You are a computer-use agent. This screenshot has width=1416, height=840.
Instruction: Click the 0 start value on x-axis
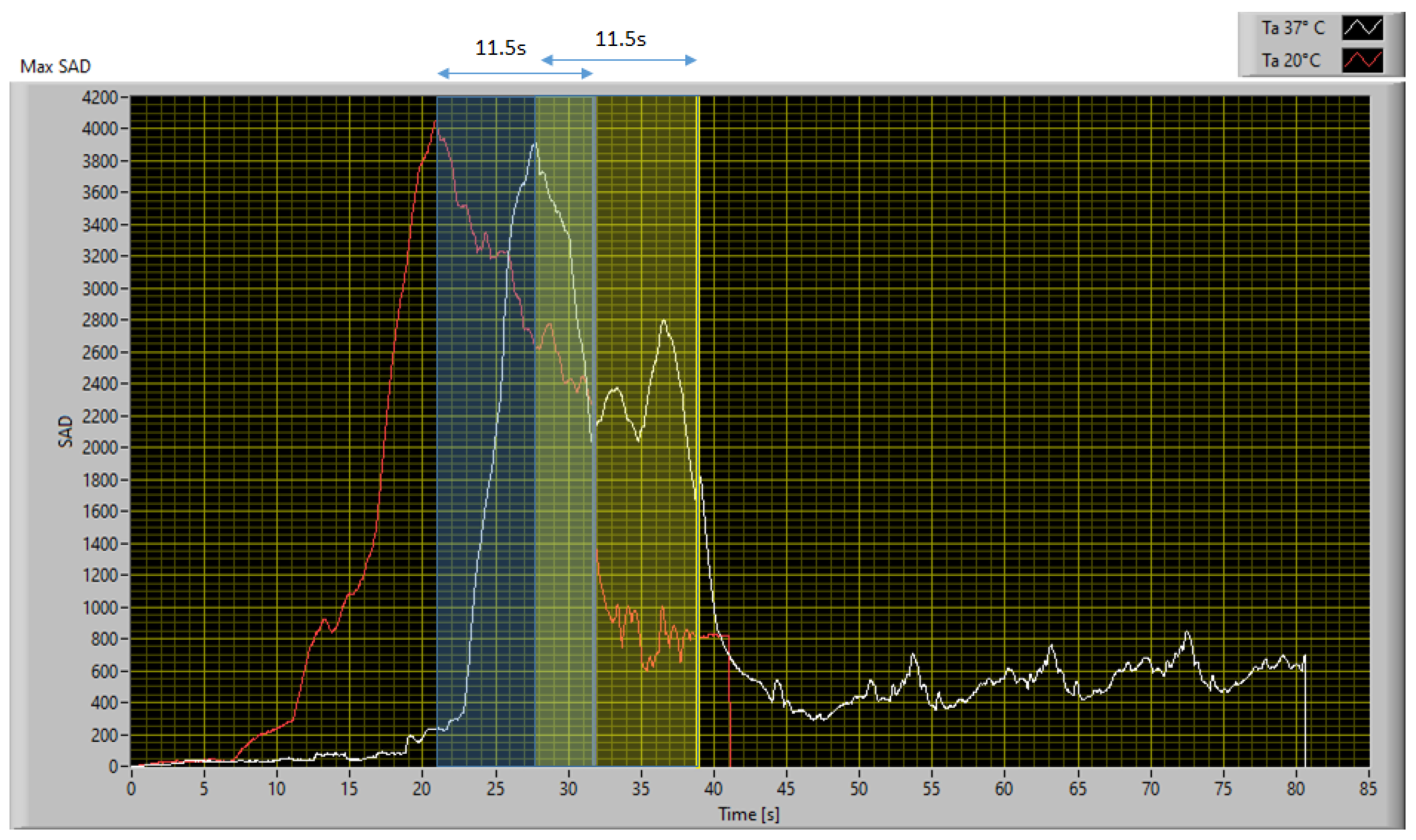[x=131, y=788]
